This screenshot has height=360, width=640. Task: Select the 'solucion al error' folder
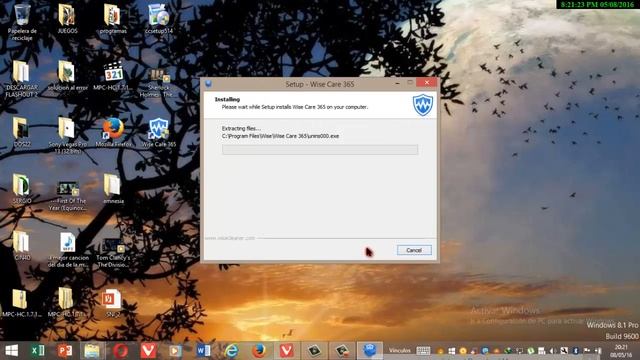pyautogui.click(x=67, y=76)
